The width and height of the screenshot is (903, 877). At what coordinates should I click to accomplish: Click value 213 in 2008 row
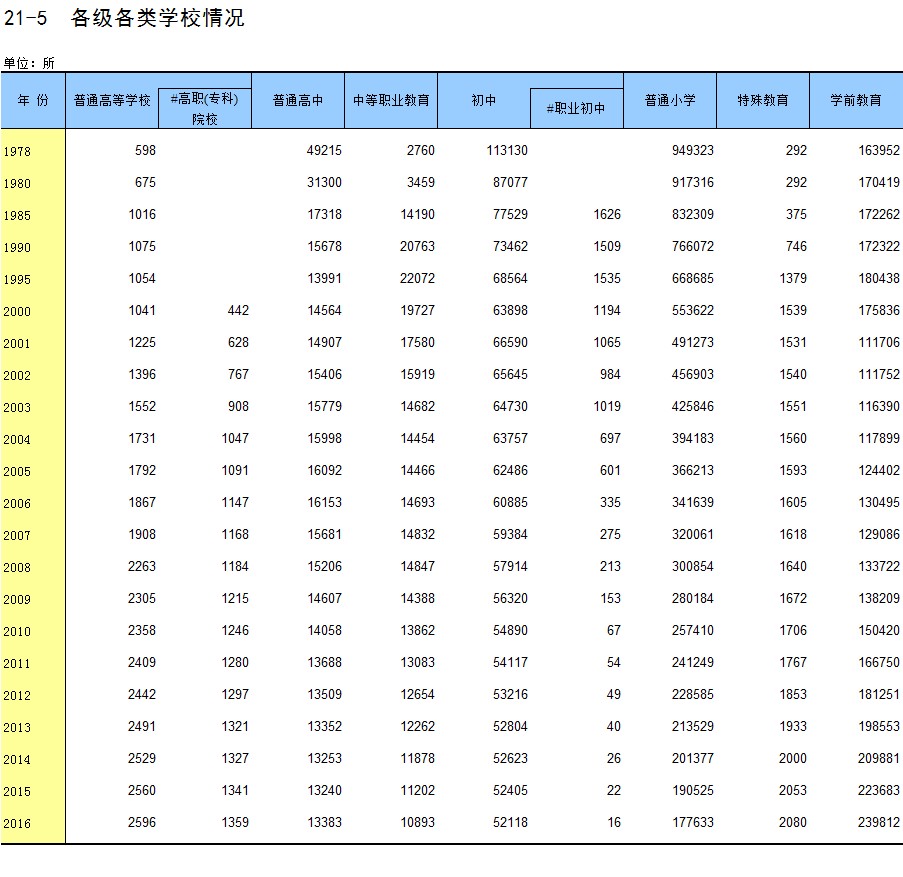click(x=610, y=566)
